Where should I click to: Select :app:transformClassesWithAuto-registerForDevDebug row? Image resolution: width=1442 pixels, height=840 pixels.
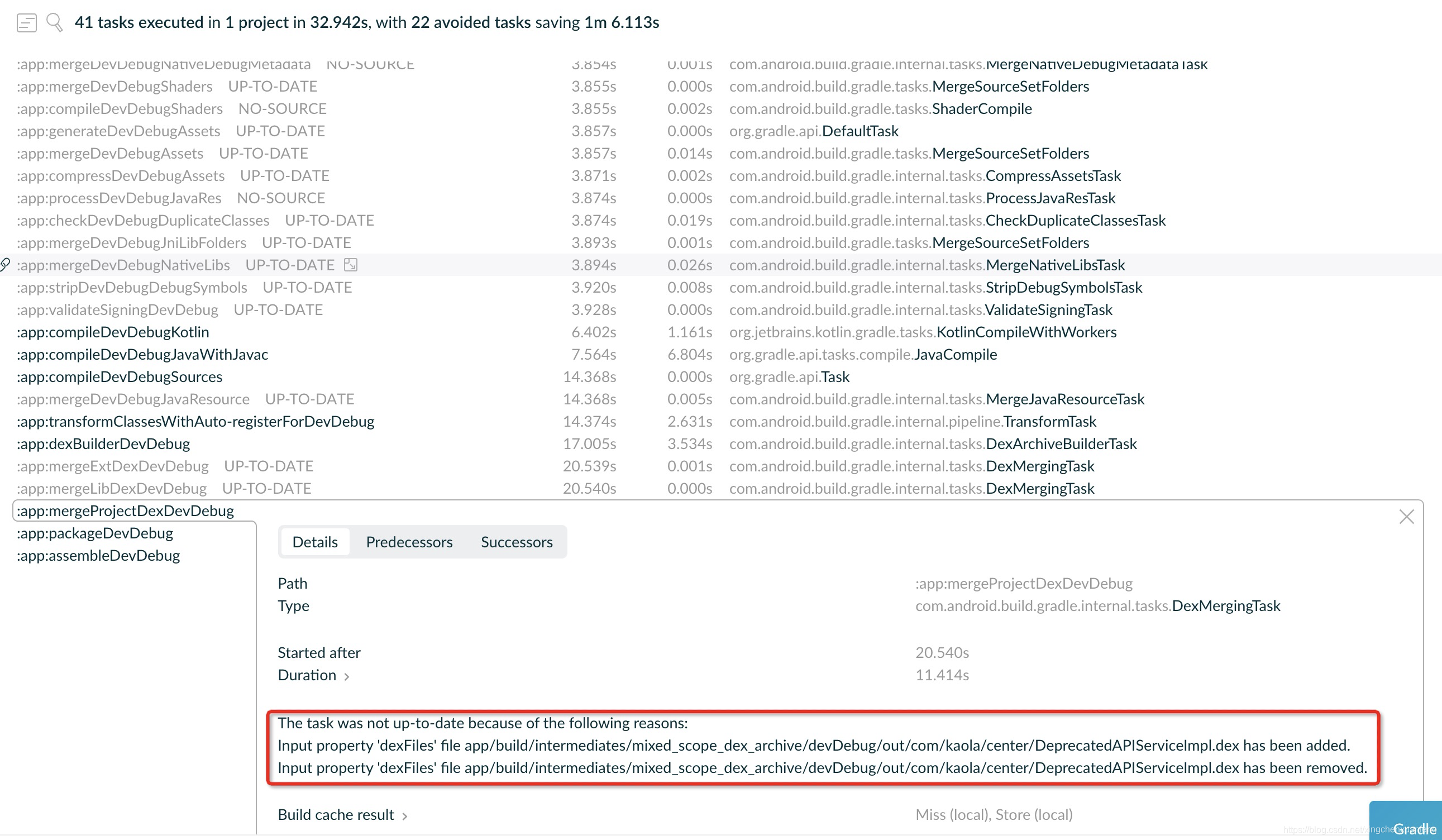[x=195, y=421]
